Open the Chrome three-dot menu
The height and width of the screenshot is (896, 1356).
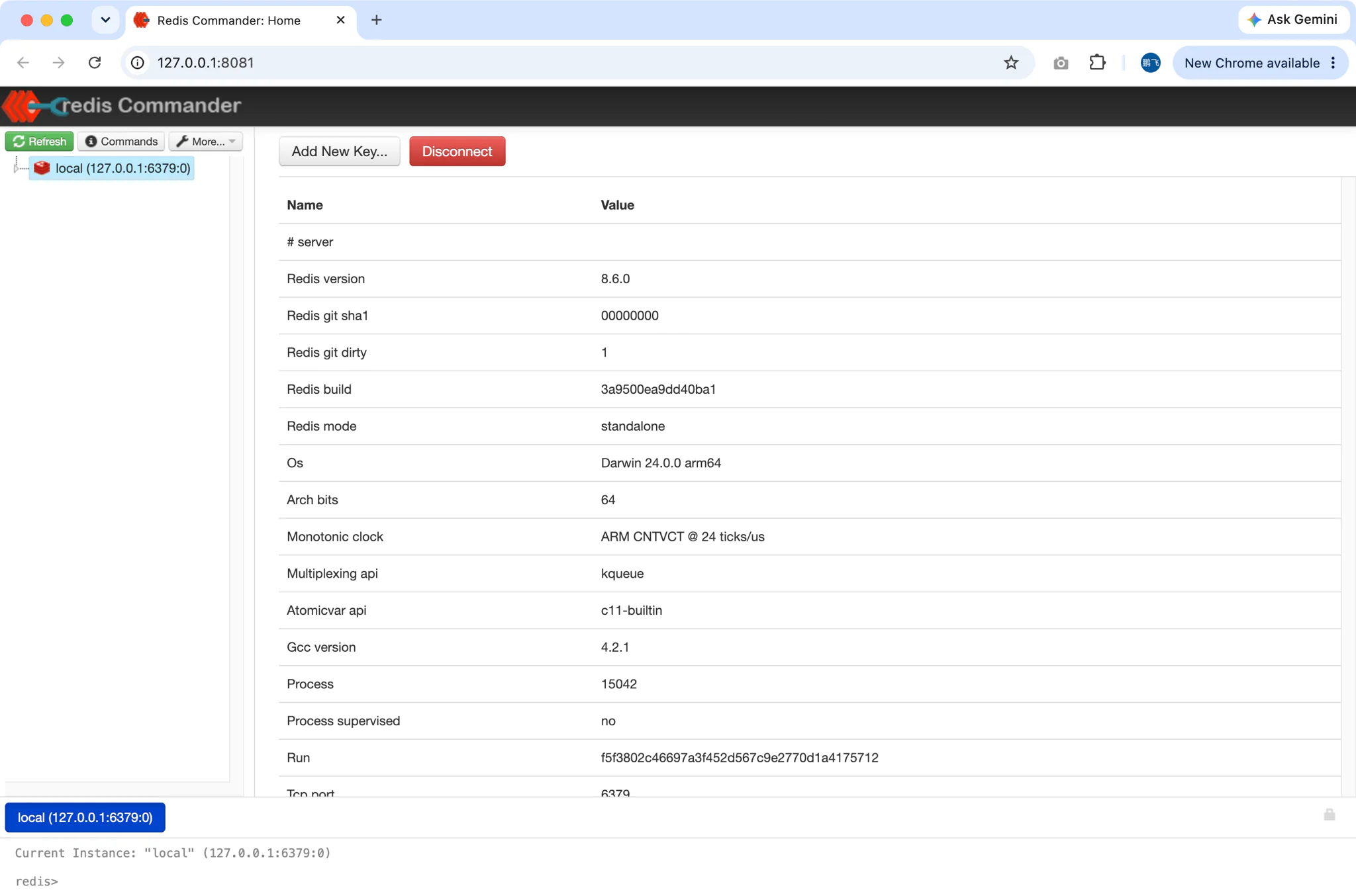click(1333, 63)
